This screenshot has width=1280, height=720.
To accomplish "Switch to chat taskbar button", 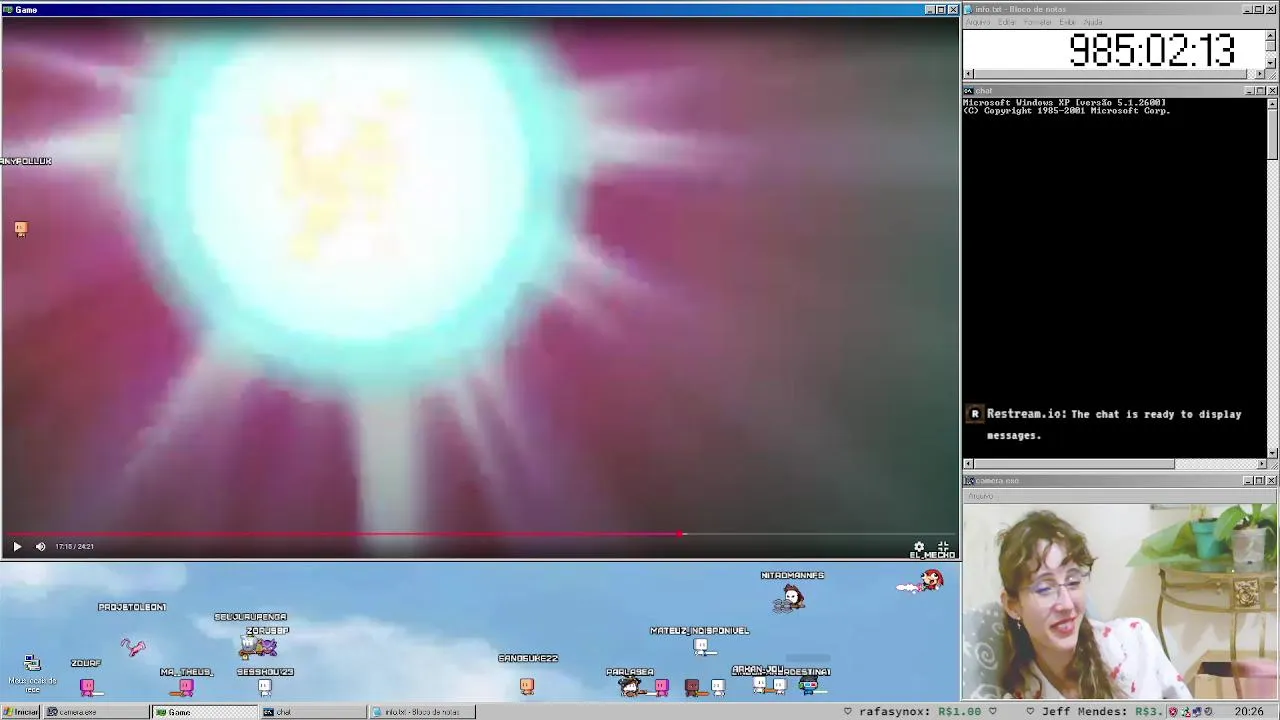I will (x=313, y=712).
